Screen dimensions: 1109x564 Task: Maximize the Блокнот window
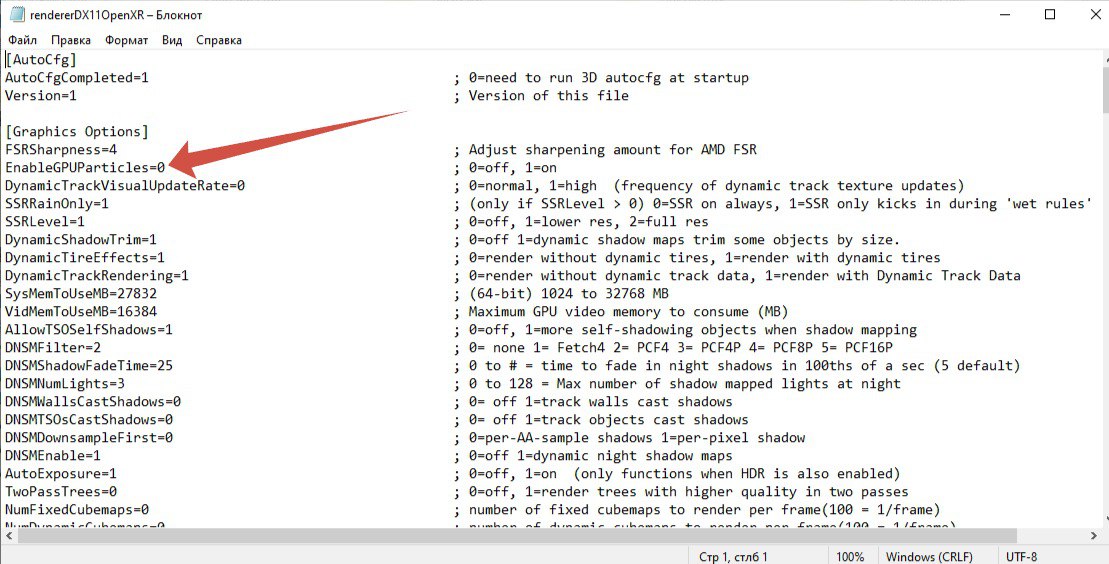1050,15
